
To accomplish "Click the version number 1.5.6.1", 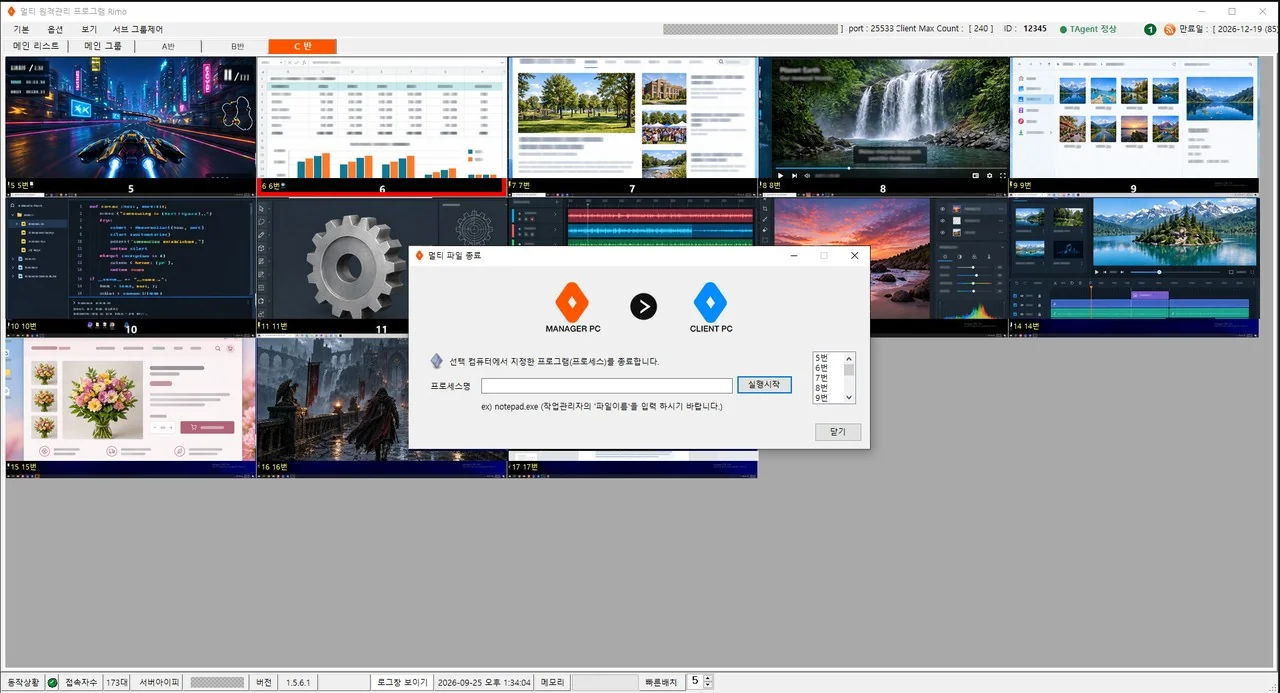I will (298, 682).
